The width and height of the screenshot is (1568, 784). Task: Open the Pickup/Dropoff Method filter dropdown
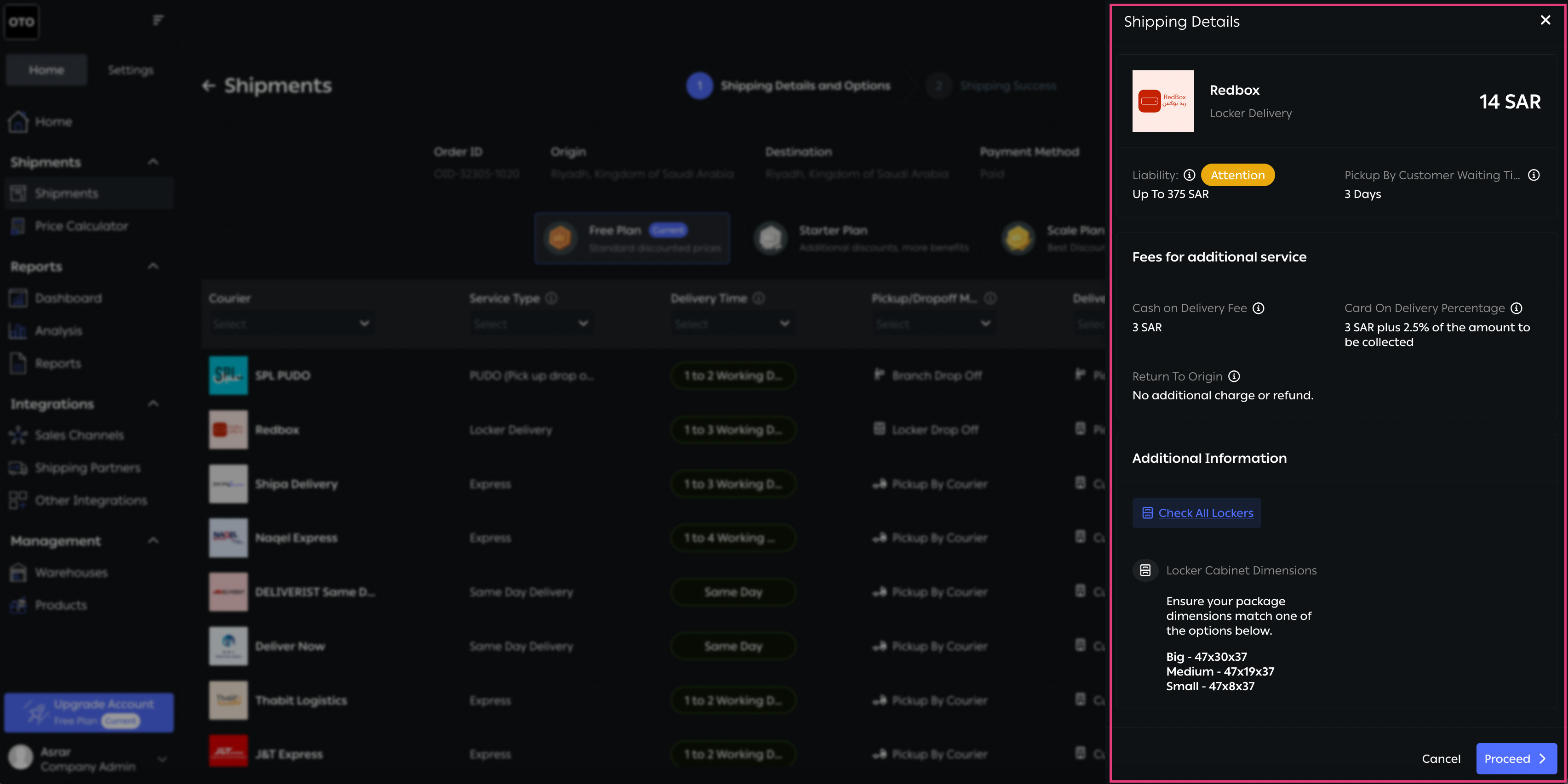click(934, 324)
